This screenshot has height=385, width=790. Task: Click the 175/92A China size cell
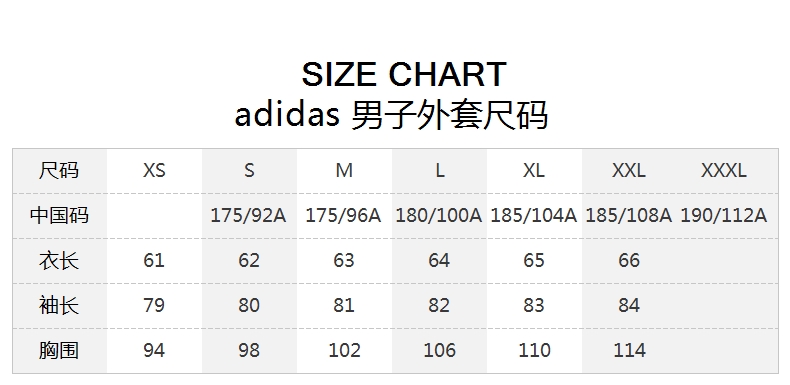point(248,216)
